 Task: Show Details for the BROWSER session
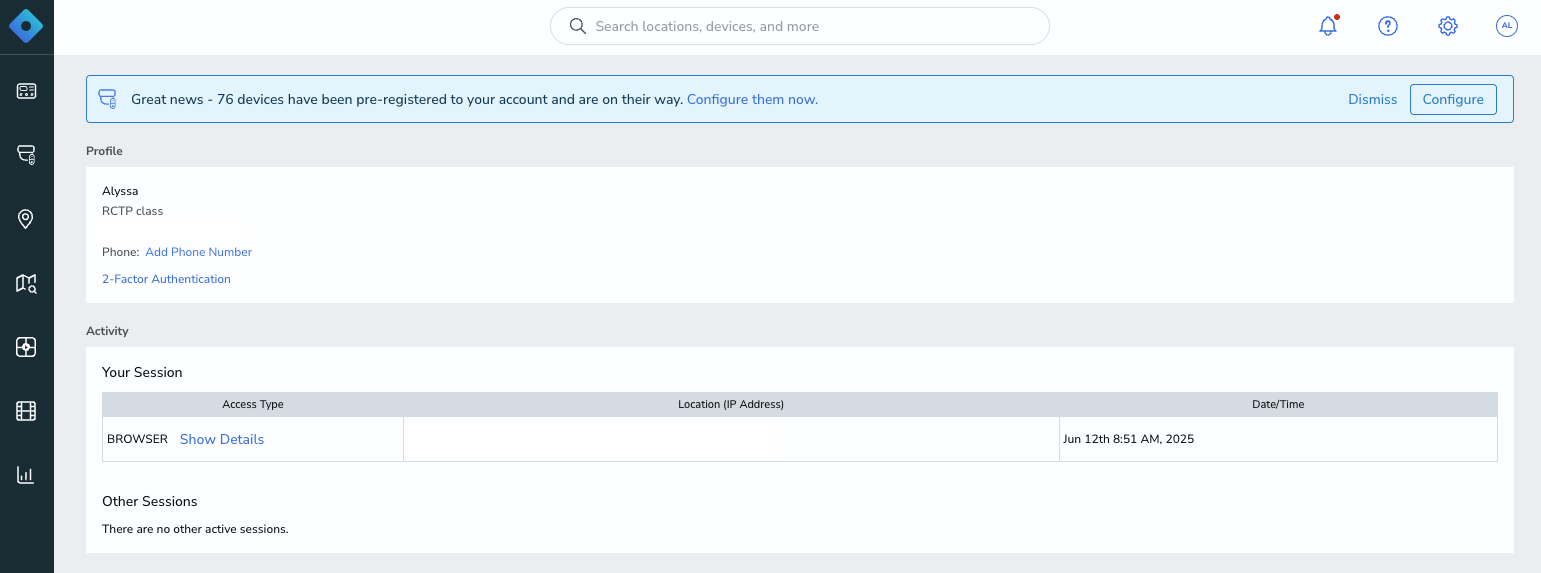tap(222, 439)
